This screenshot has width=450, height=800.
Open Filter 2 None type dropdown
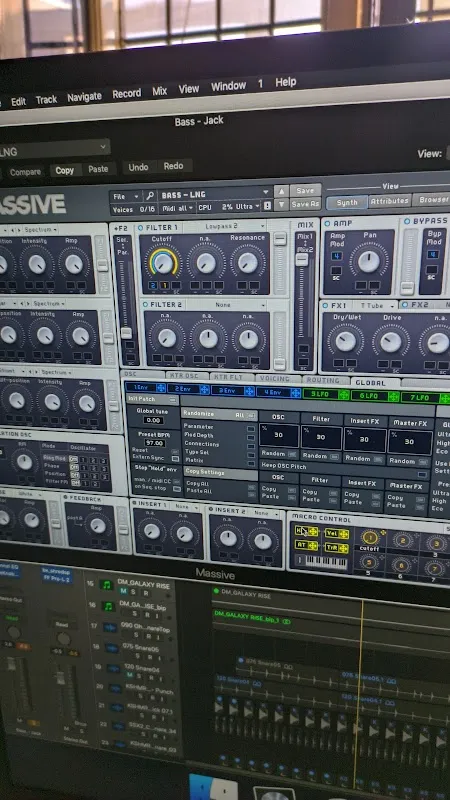point(227,305)
